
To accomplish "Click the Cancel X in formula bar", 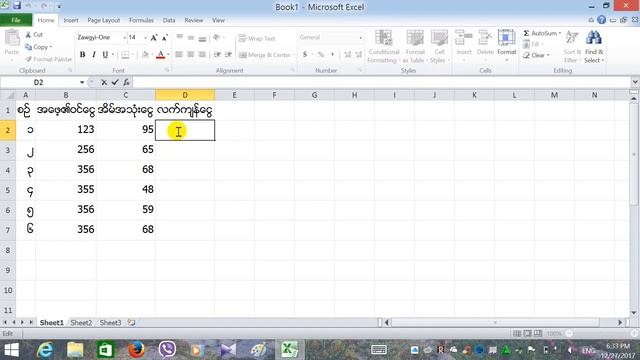I will pyautogui.click(x=104, y=82).
